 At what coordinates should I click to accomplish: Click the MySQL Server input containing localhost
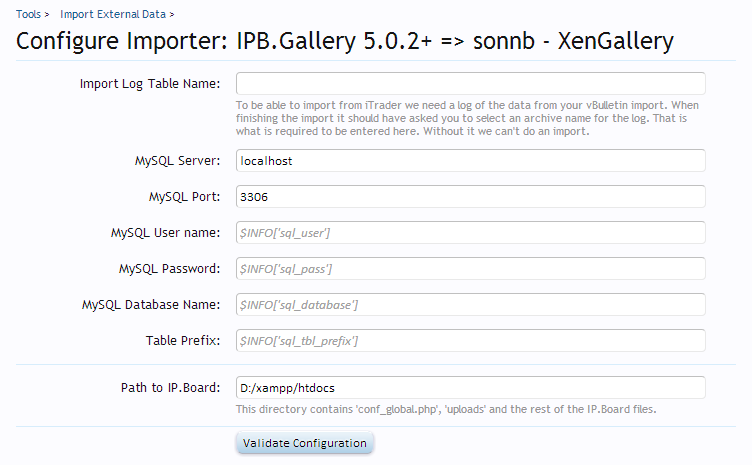pos(470,161)
